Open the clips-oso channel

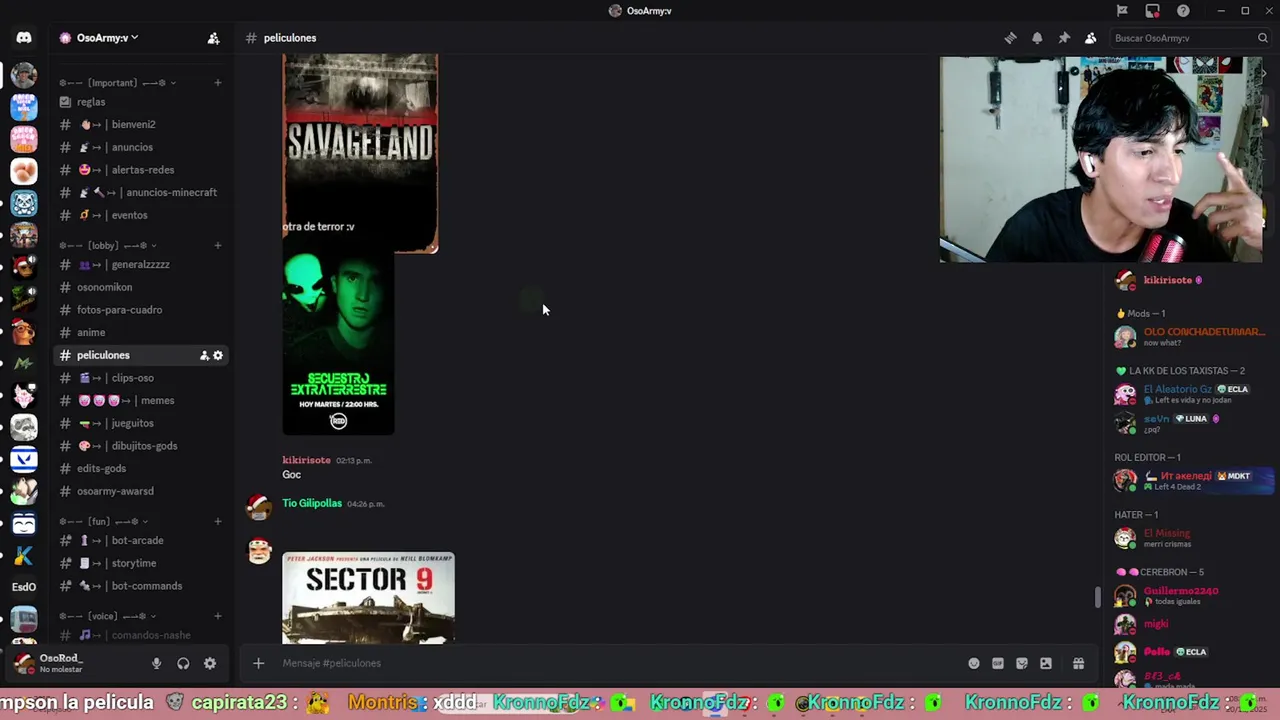[x=140, y=378]
